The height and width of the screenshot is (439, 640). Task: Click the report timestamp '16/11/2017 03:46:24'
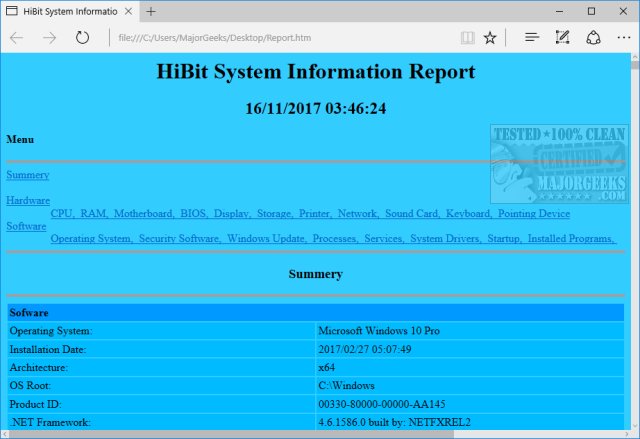[x=316, y=109]
